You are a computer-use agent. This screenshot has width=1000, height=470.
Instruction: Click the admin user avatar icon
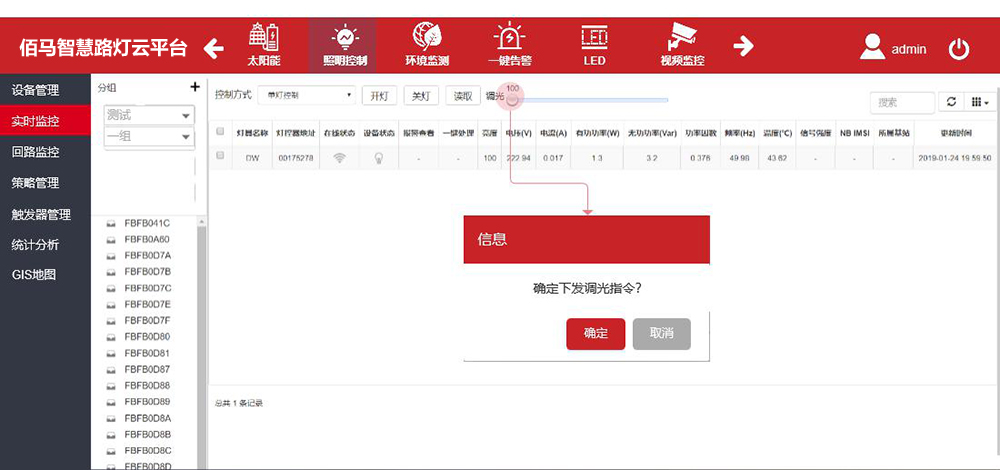coord(872,47)
